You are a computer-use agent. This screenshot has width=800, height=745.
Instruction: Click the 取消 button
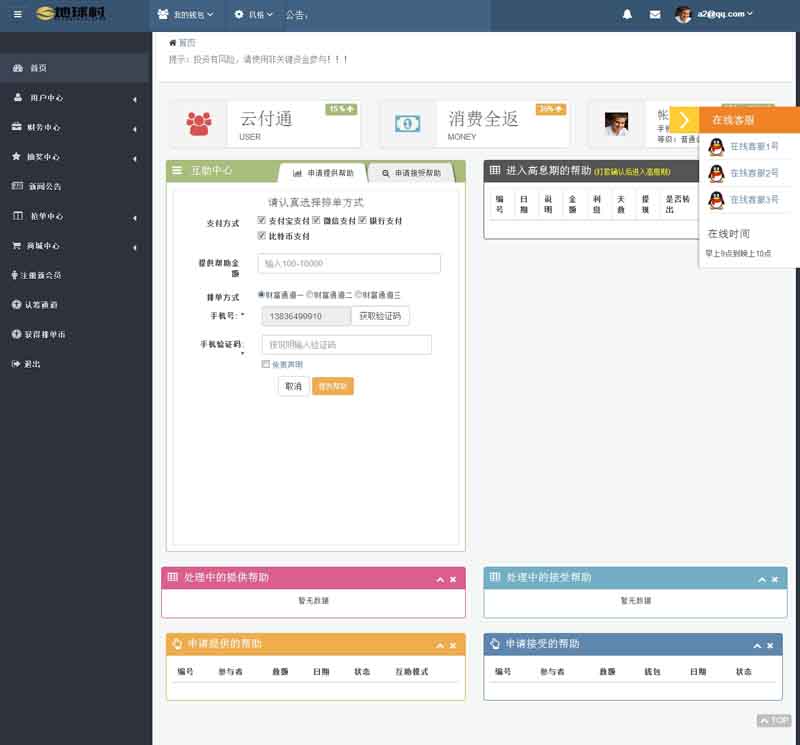point(293,386)
